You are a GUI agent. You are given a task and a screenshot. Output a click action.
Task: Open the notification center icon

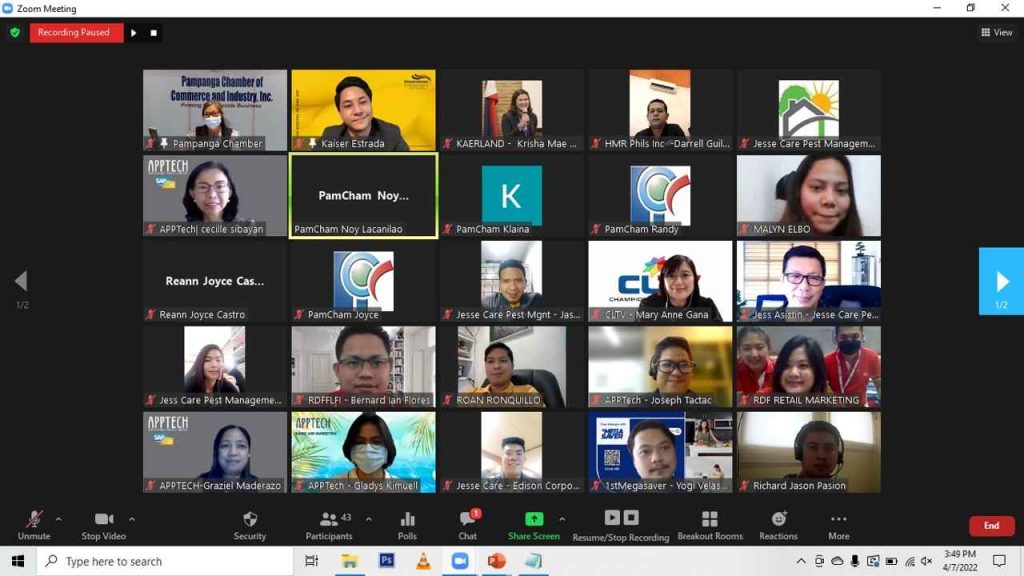tap(999, 561)
